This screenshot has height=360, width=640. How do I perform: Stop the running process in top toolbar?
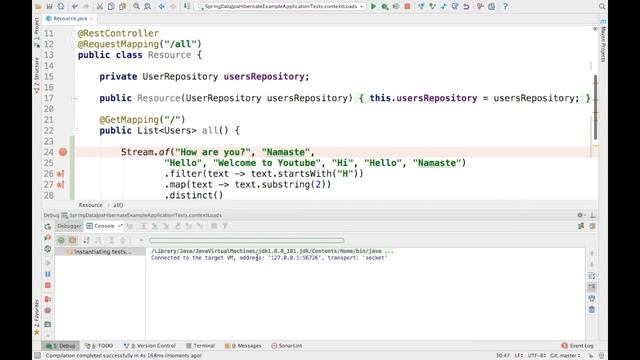(x=407, y=6)
